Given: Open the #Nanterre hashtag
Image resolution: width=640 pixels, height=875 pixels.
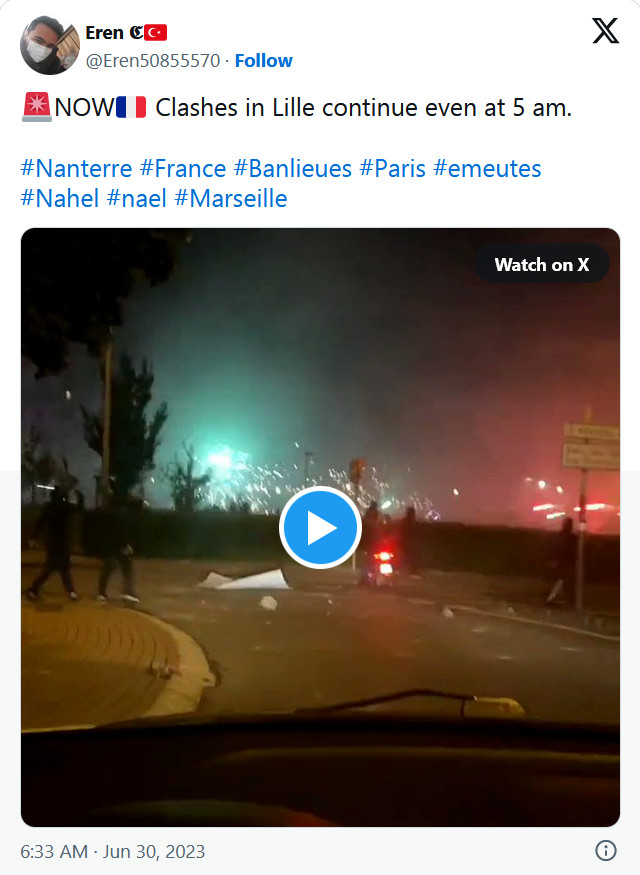Looking at the screenshot, I should [76, 168].
